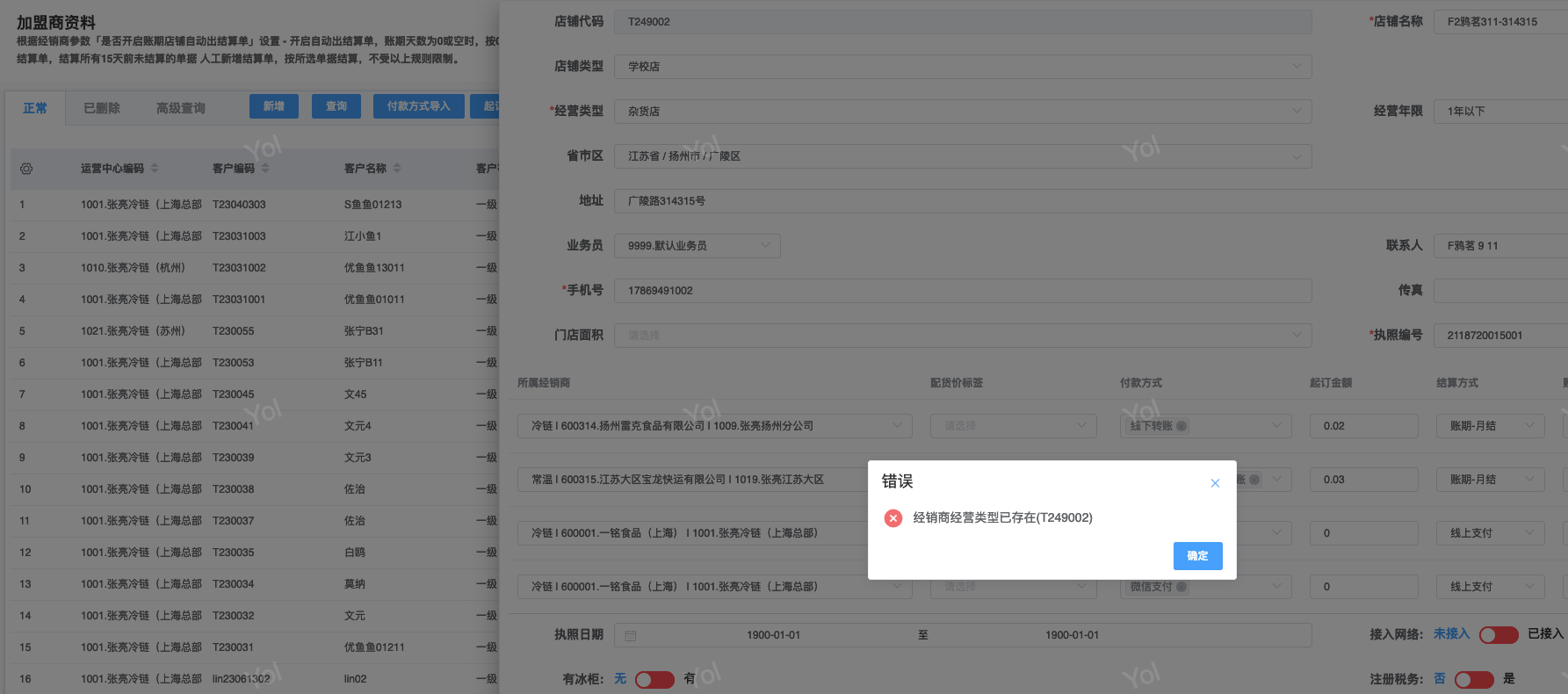Image resolution: width=1568 pixels, height=694 pixels.
Task: Toggle the 接入网络 switch
Action: (x=1499, y=634)
